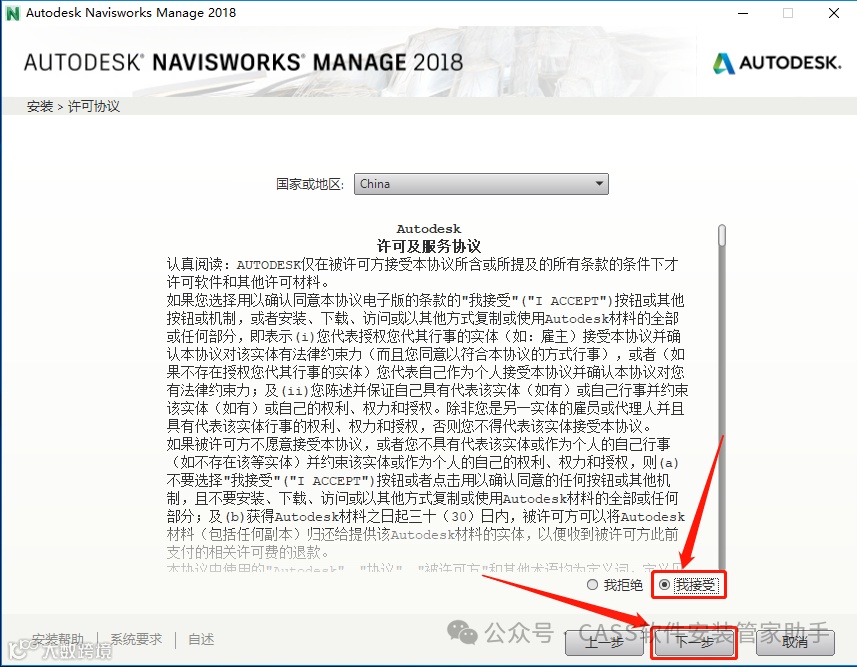
Task: Open the 自述 readme link
Action: (x=201, y=639)
